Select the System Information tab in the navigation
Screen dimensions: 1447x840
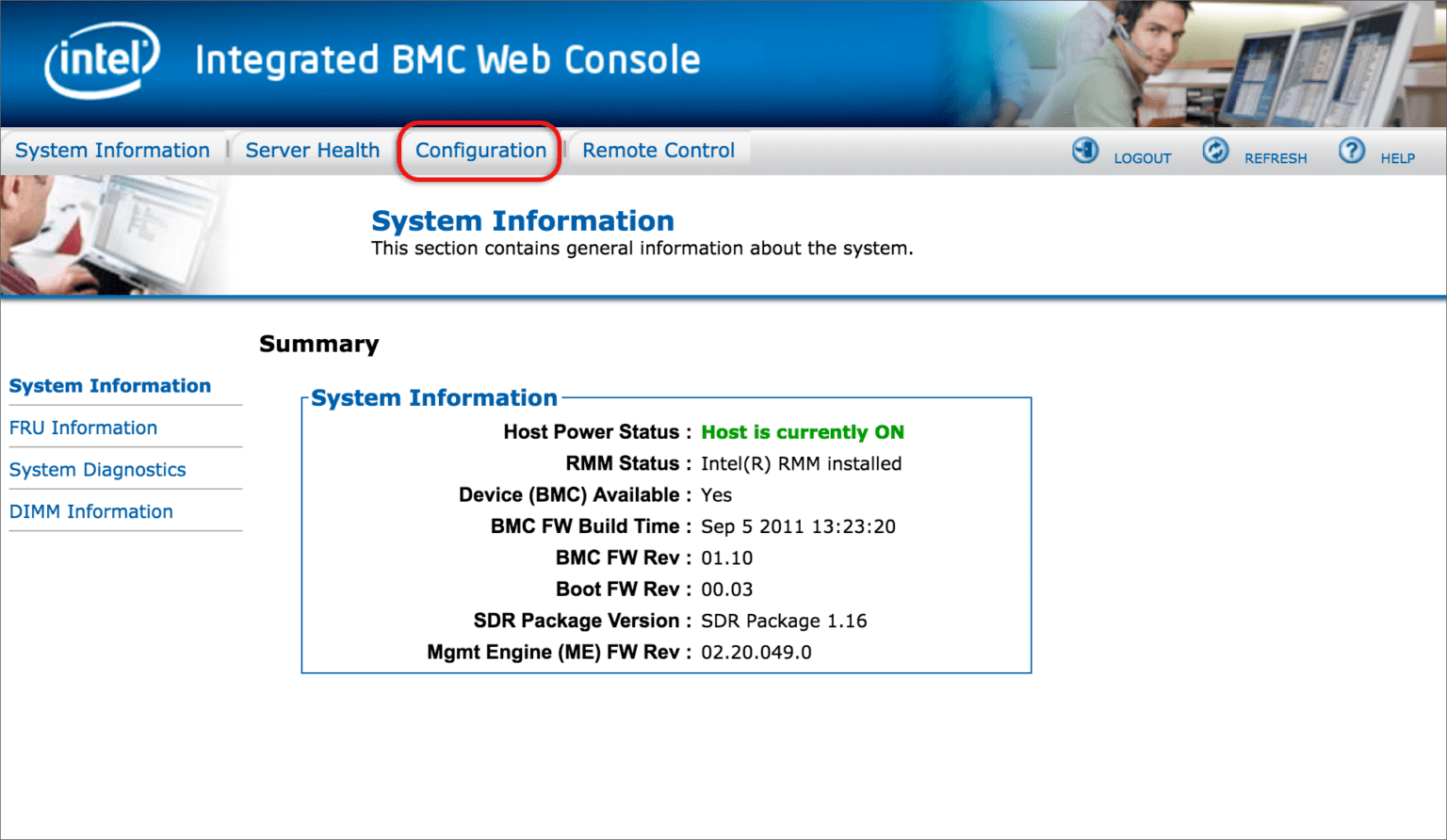pos(112,150)
